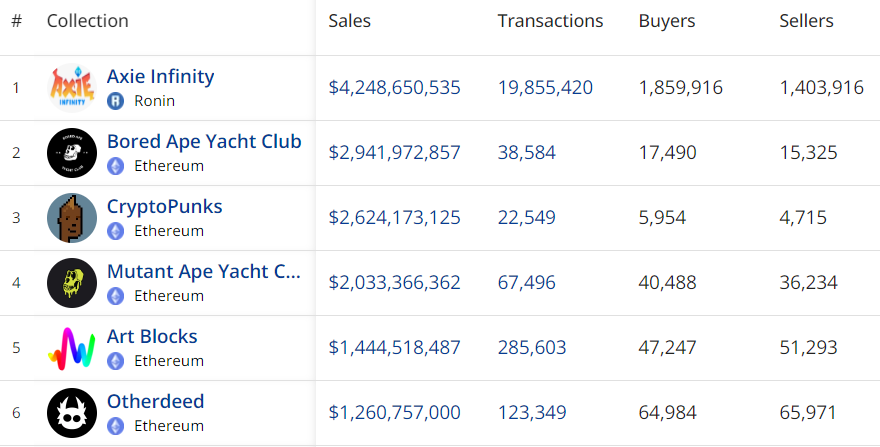This screenshot has height=447, width=880.
Task: Sort table by Buyers column header
Action: click(667, 21)
